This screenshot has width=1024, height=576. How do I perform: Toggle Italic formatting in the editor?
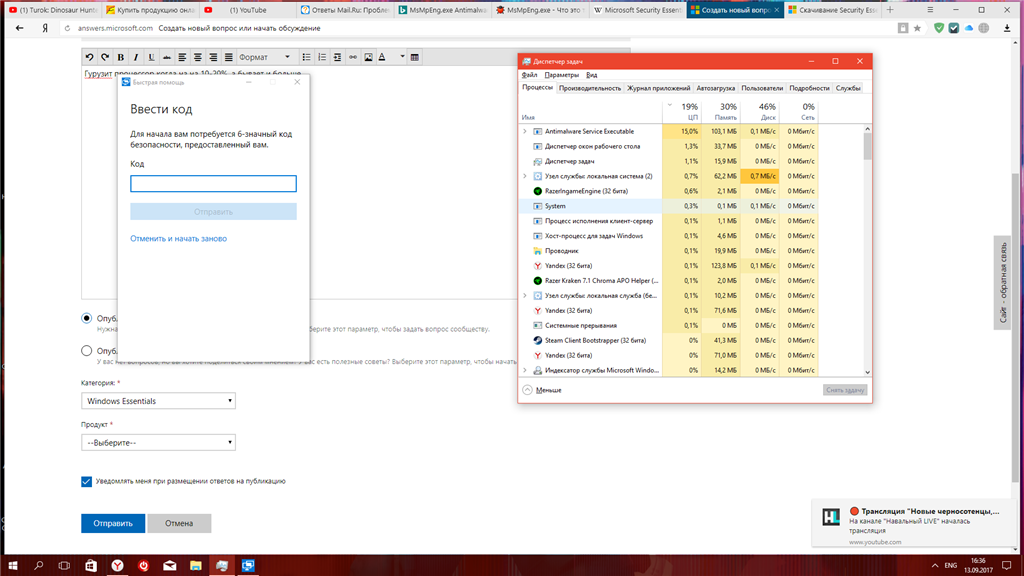[136, 57]
